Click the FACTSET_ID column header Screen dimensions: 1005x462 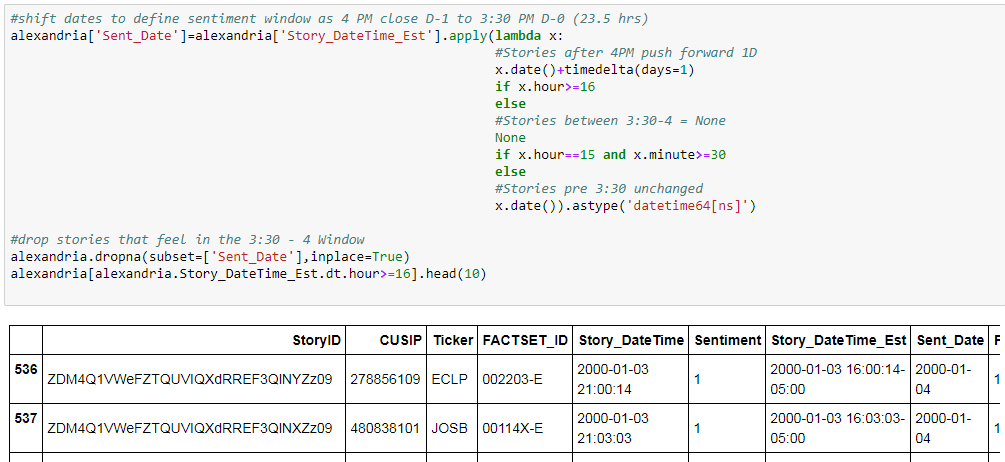click(x=525, y=340)
